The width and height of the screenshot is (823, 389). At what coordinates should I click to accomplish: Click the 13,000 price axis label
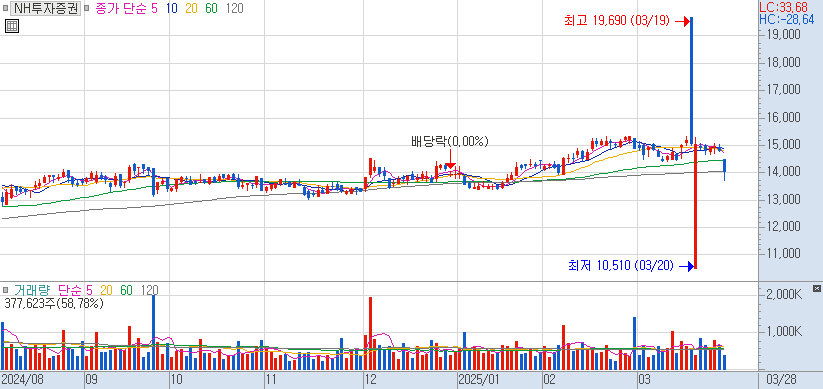pyautogui.click(x=783, y=199)
